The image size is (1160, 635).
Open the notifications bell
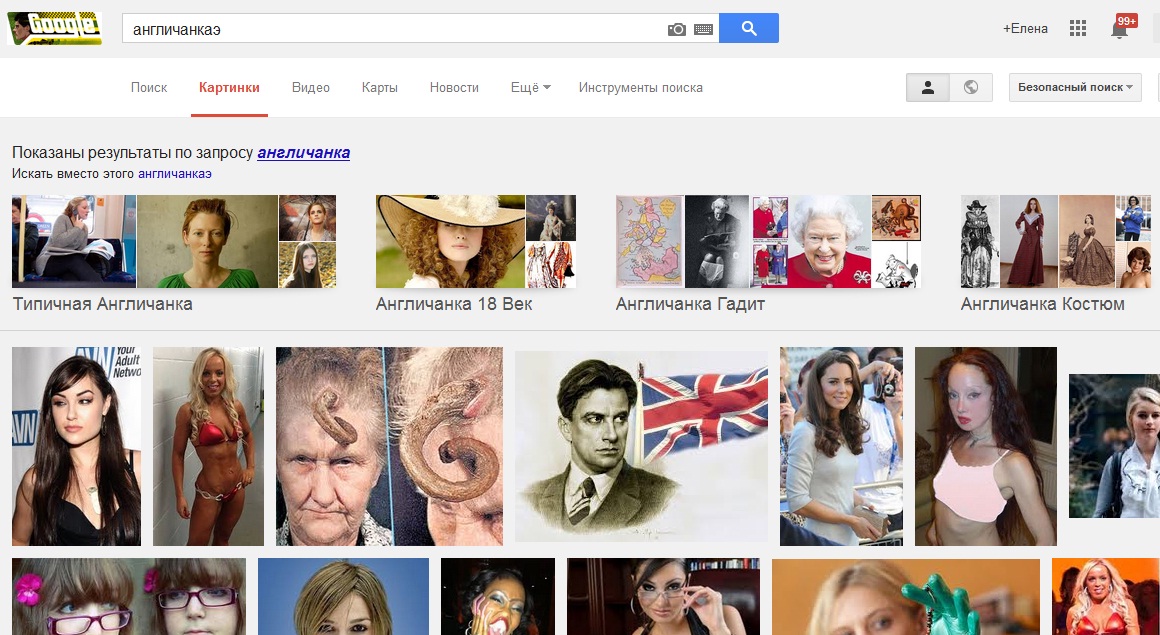[x=1119, y=30]
